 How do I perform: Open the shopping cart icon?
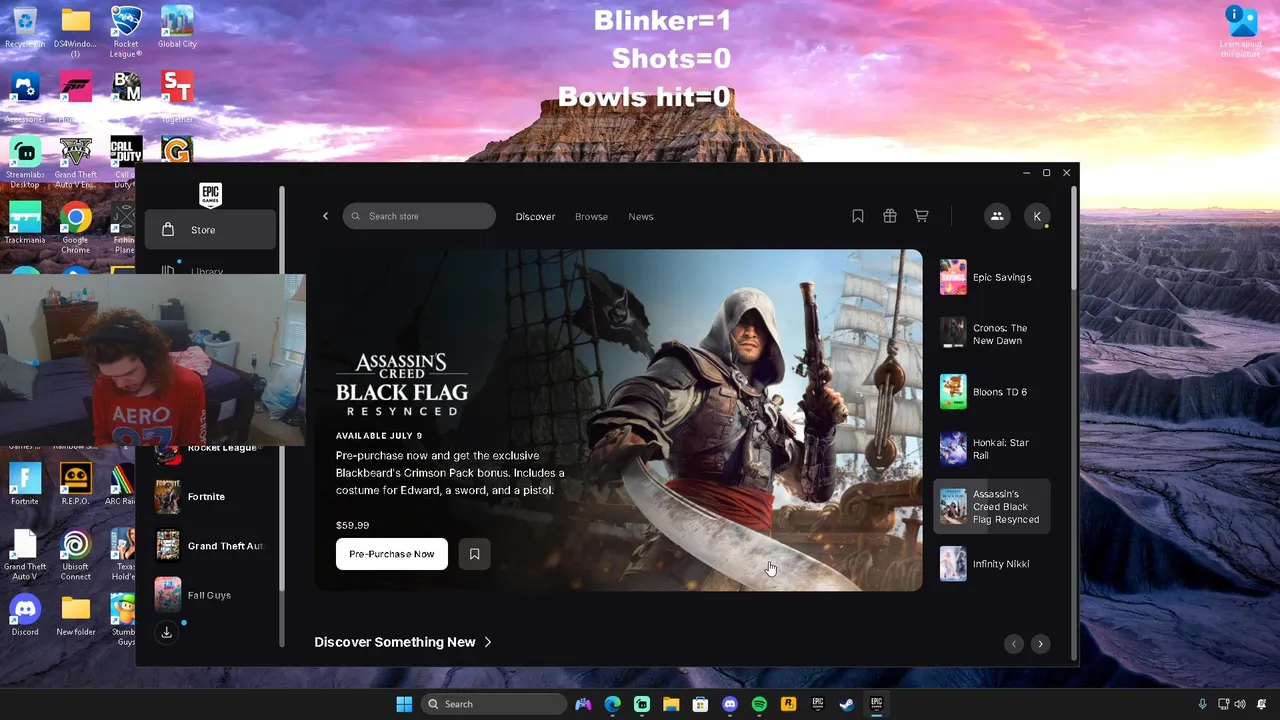pyautogui.click(x=922, y=216)
